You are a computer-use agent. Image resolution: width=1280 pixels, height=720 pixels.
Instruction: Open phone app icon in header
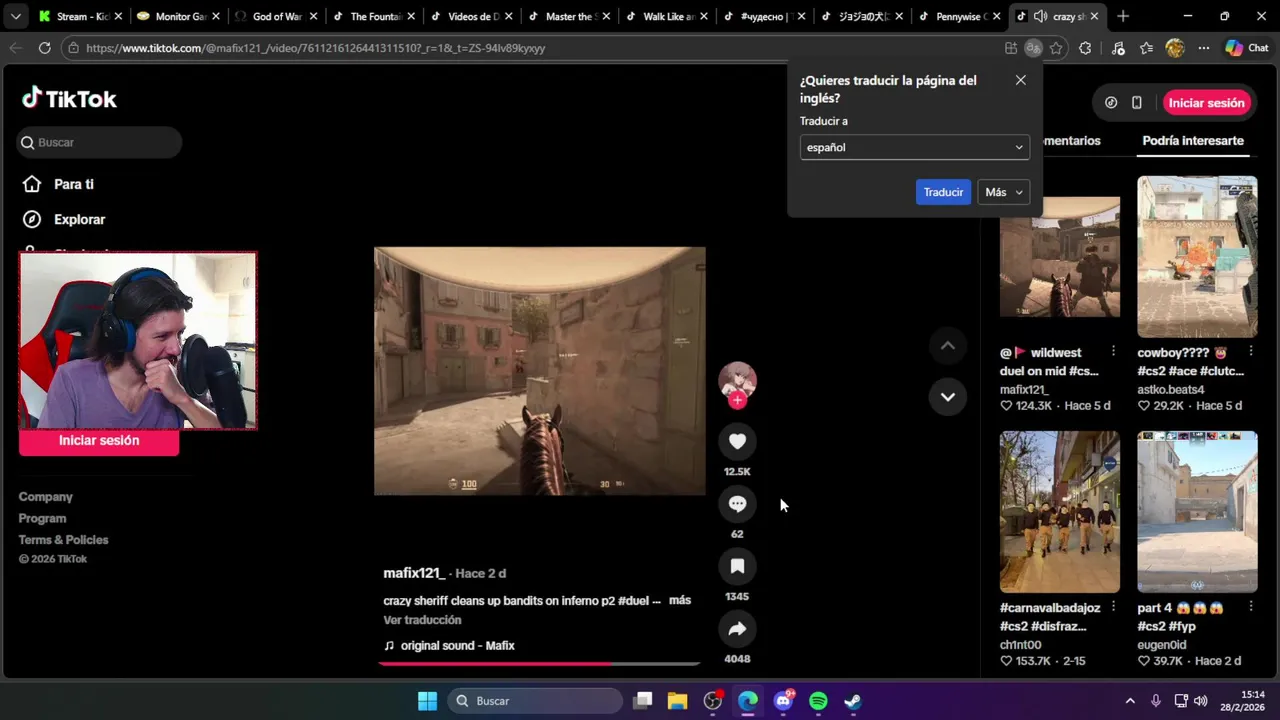pyautogui.click(x=1136, y=102)
